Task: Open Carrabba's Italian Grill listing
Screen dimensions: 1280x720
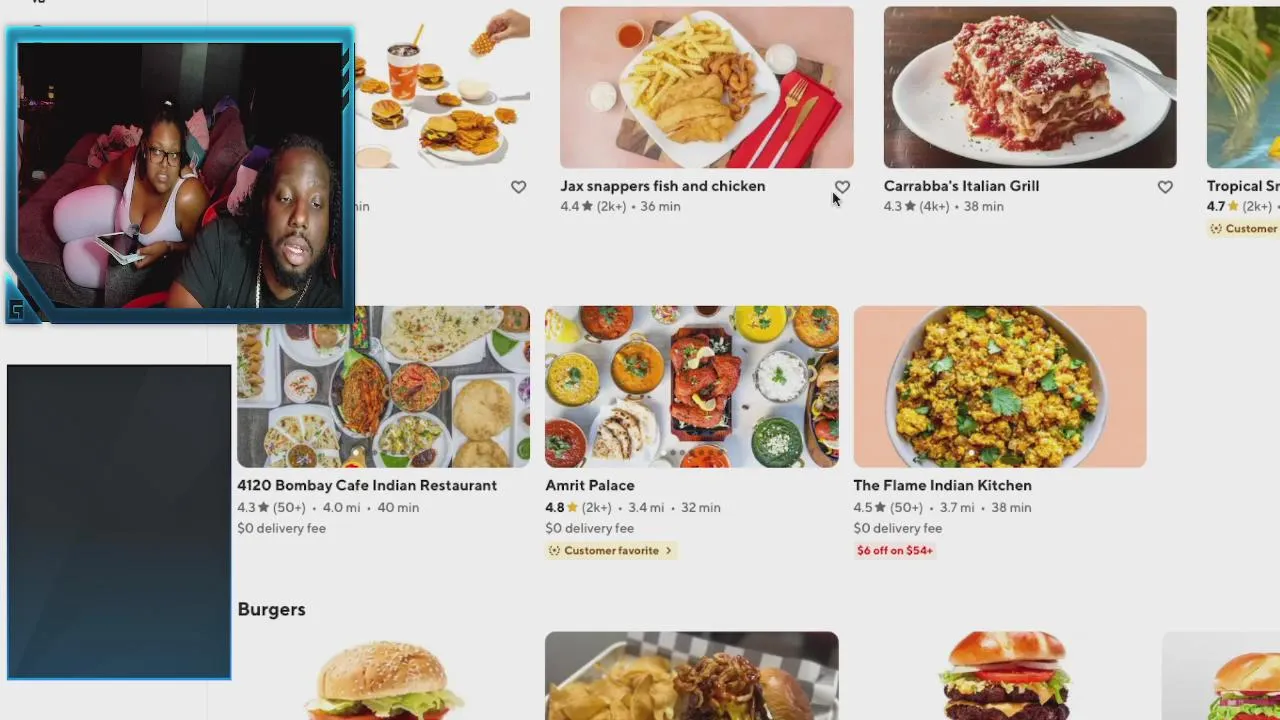Action: coord(961,186)
